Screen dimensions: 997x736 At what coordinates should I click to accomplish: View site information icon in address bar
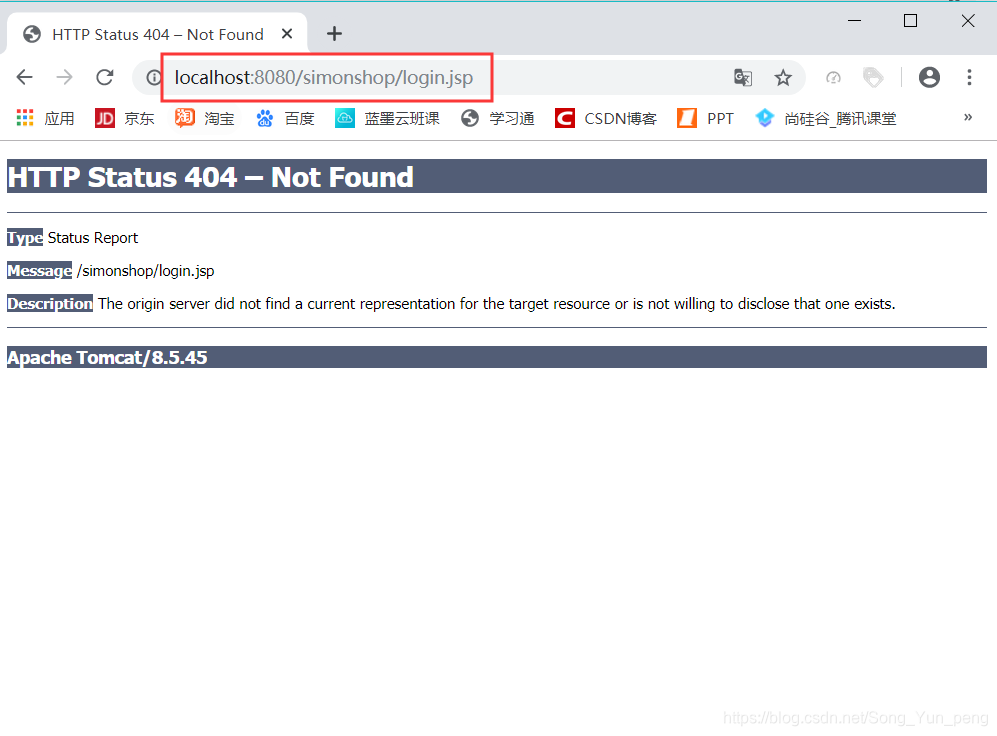[153, 78]
